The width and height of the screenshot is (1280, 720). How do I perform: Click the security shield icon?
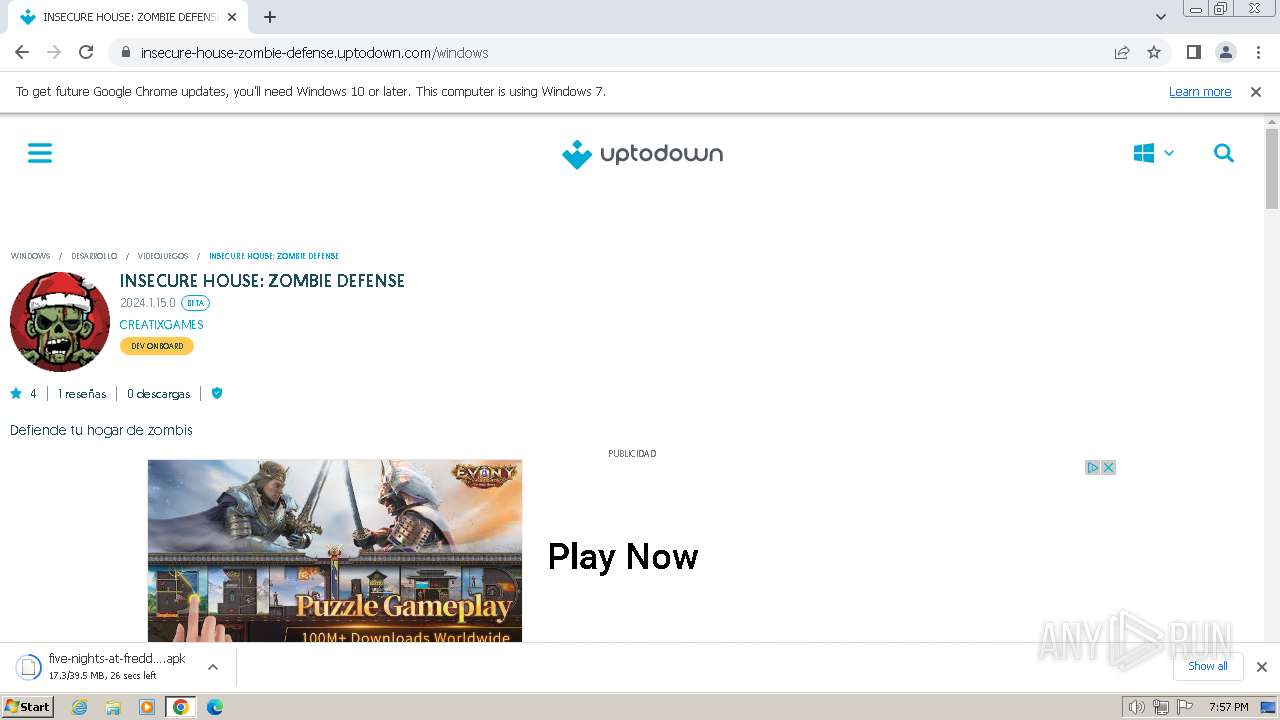point(217,394)
